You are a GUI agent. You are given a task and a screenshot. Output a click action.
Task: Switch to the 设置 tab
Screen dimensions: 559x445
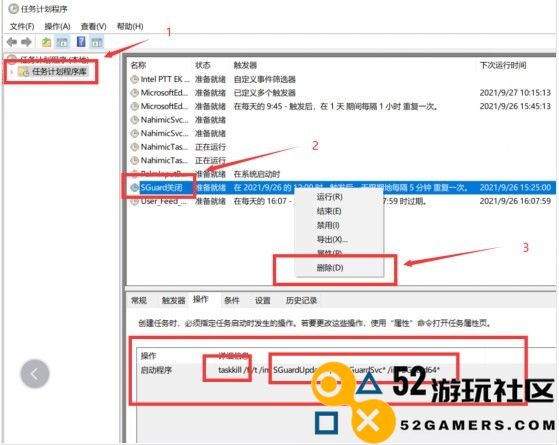pyautogui.click(x=263, y=301)
